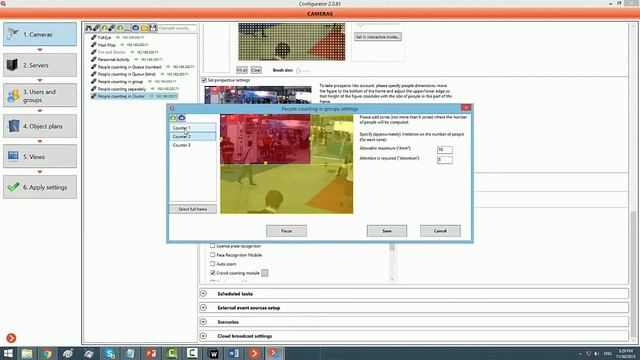Screen dimensions: 640x360
Task: Open PowerPoint from the taskbar
Action: pyautogui.click(x=151, y=353)
